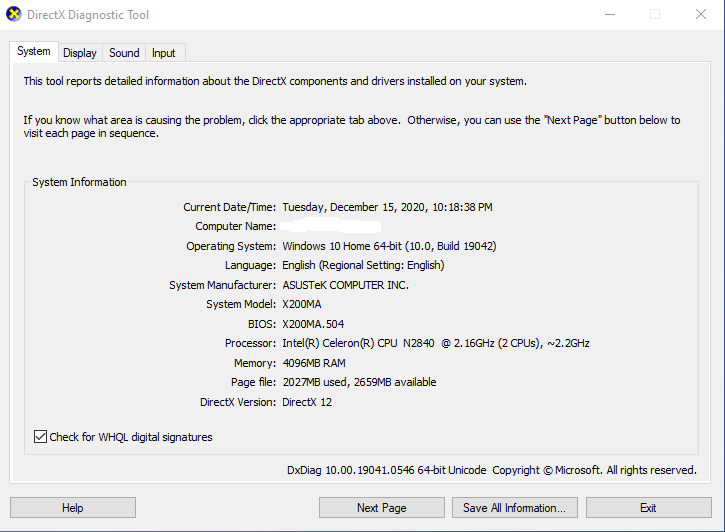Select the Input tab
Image resolution: width=725 pixels, height=532 pixels.
point(164,53)
